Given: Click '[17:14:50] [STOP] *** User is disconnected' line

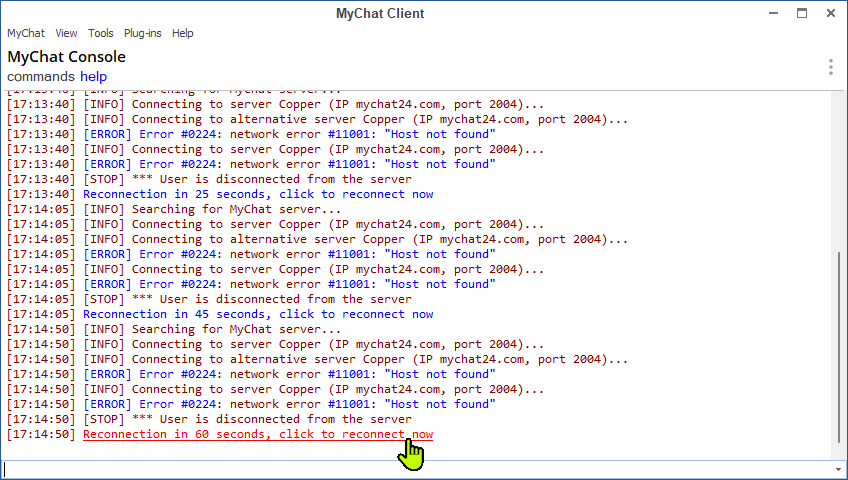Looking at the screenshot, I should (209, 419).
